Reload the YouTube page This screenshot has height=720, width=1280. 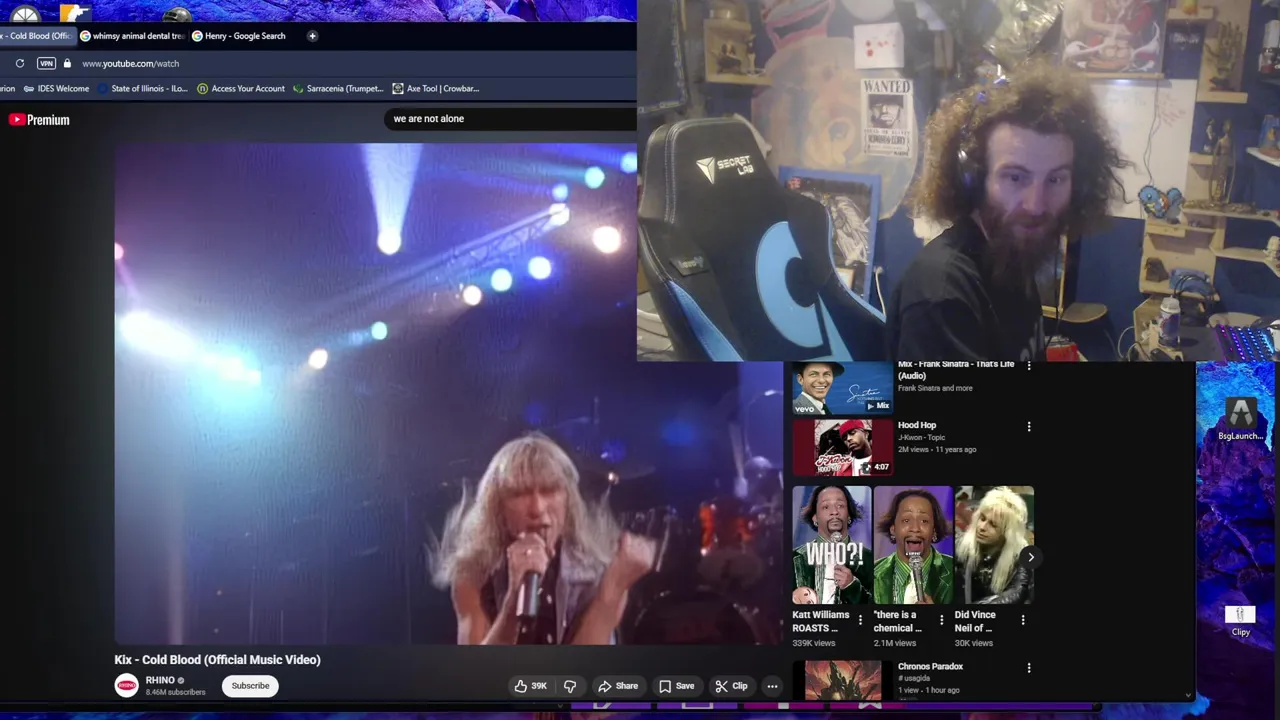tap(19, 63)
